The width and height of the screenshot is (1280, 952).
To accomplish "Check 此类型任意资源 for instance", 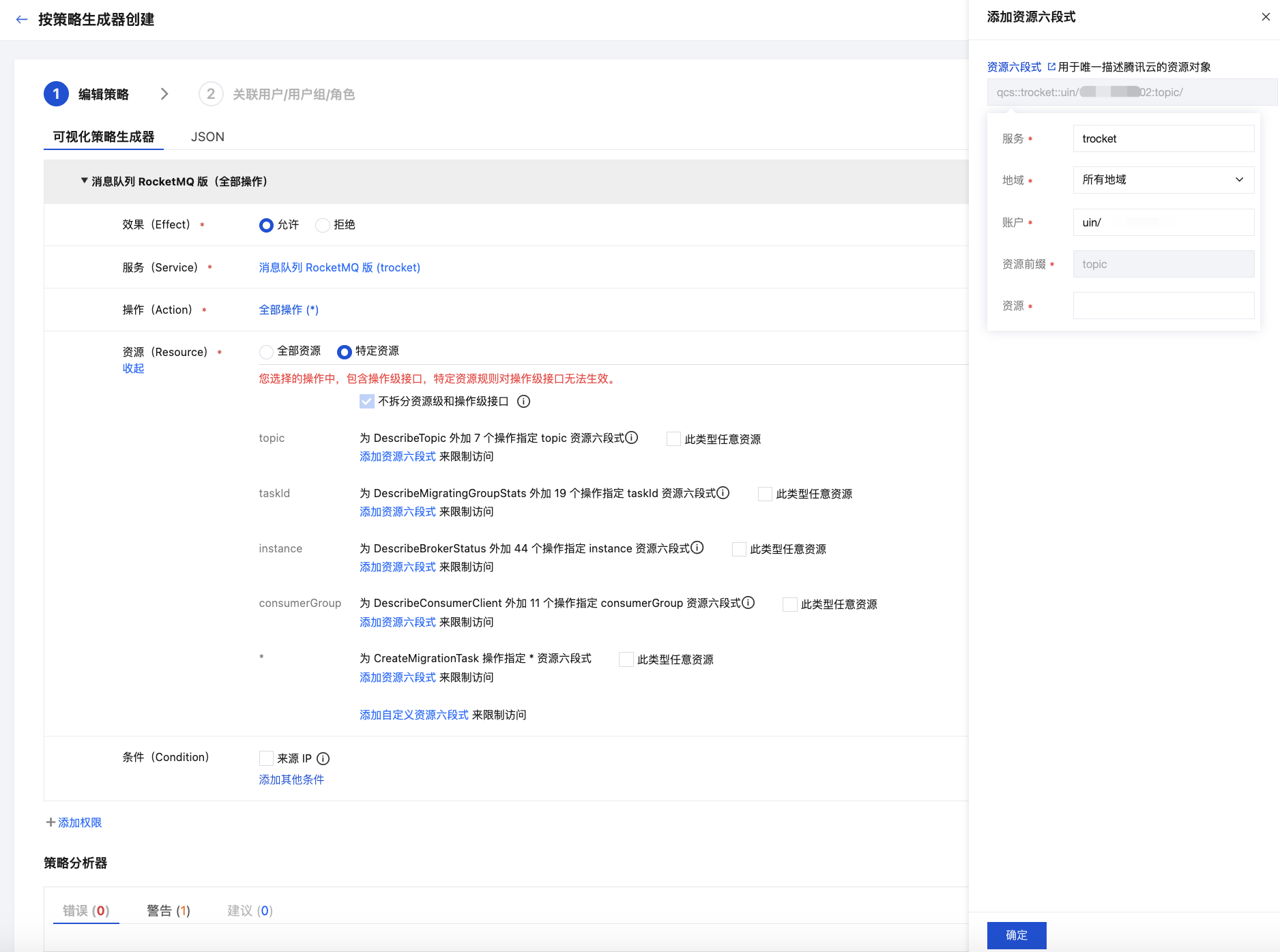I will [x=739, y=550].
